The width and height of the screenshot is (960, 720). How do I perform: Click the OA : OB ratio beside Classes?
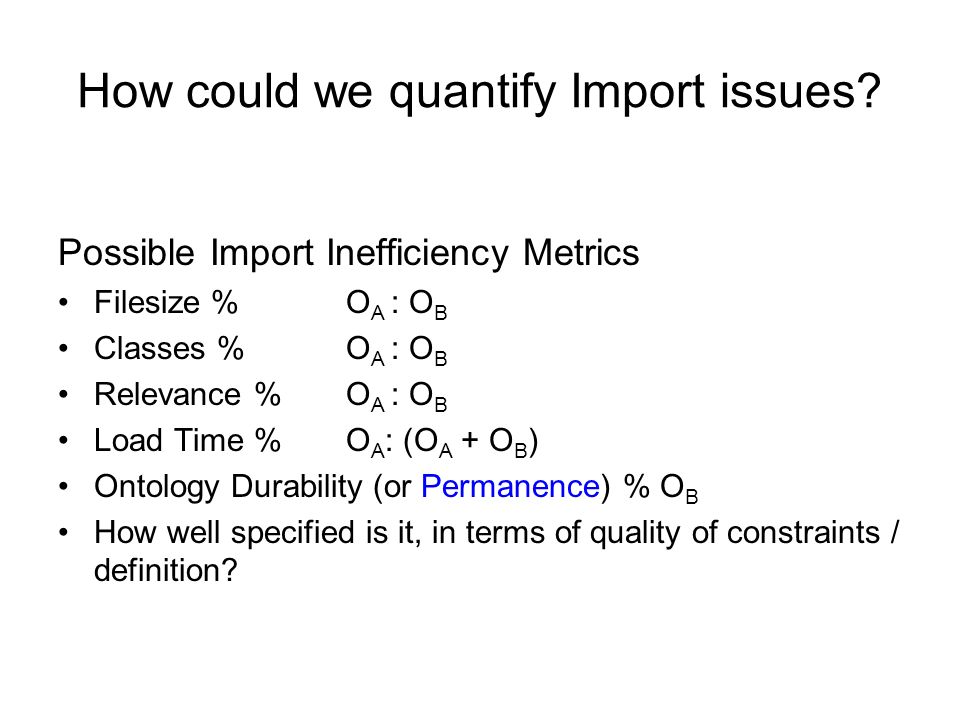(397, 350)
